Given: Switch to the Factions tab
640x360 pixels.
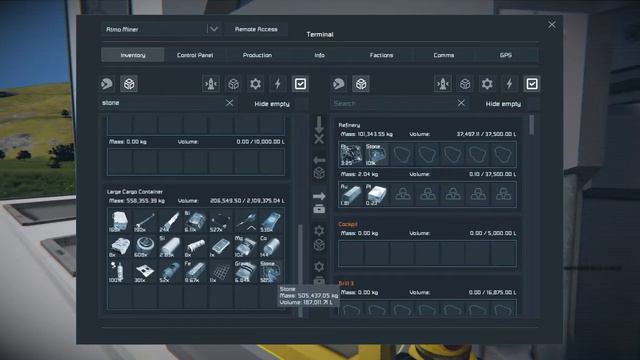Looking at the screenshot, I should 382,55.
